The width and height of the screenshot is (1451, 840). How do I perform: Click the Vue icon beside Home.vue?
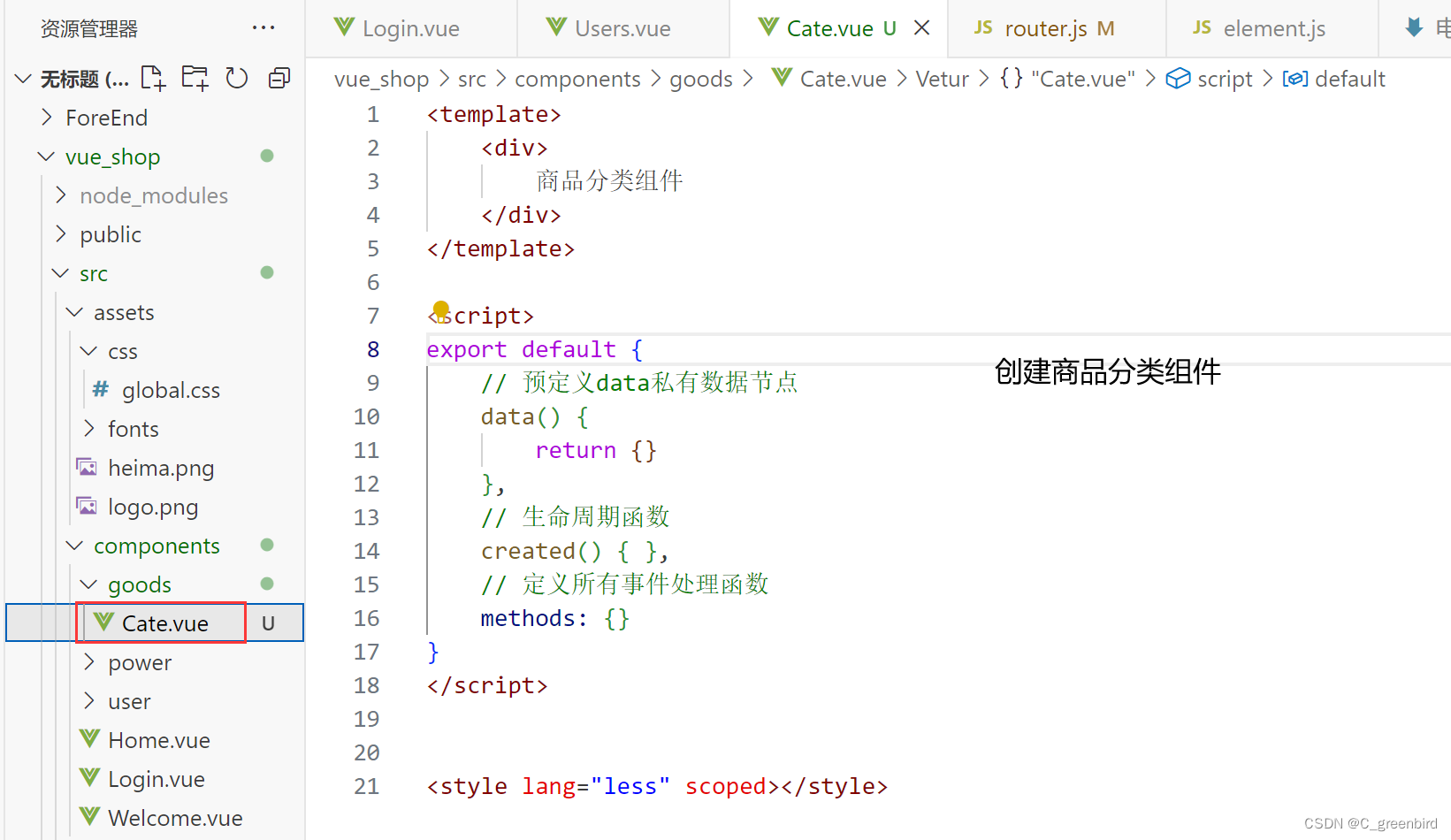89,739
